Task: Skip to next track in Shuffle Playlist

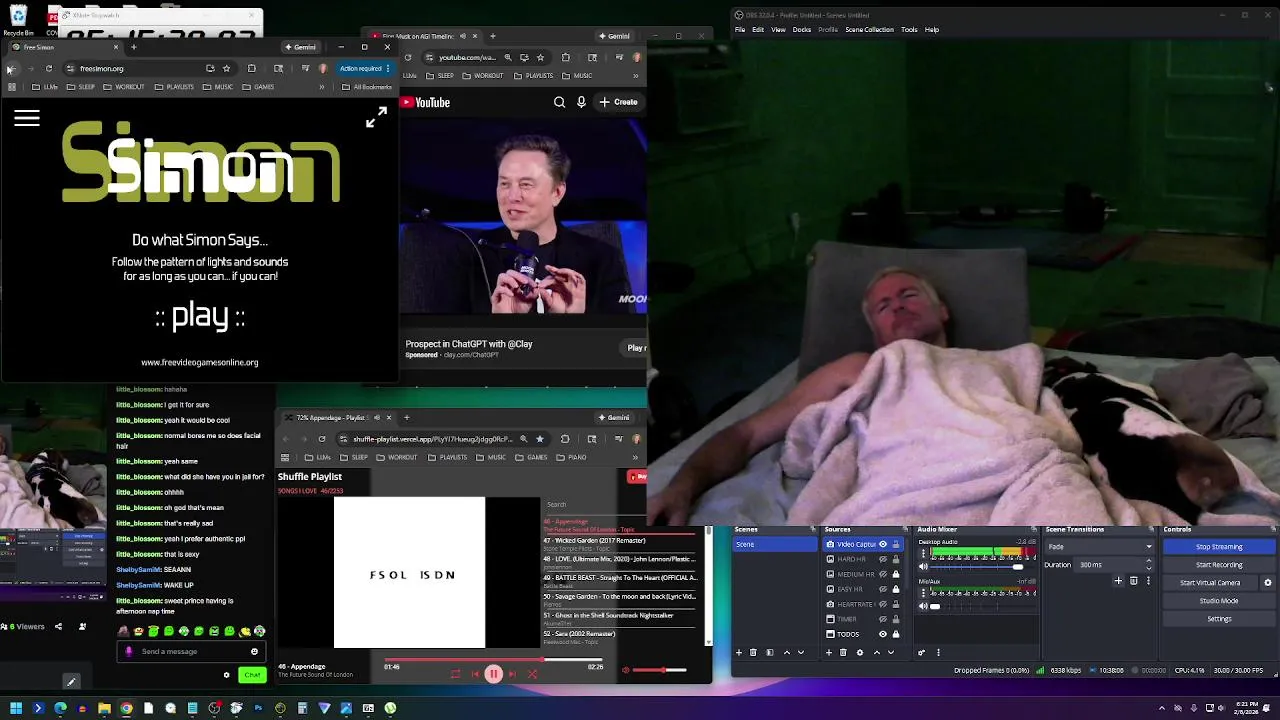Action: [513, 674]
